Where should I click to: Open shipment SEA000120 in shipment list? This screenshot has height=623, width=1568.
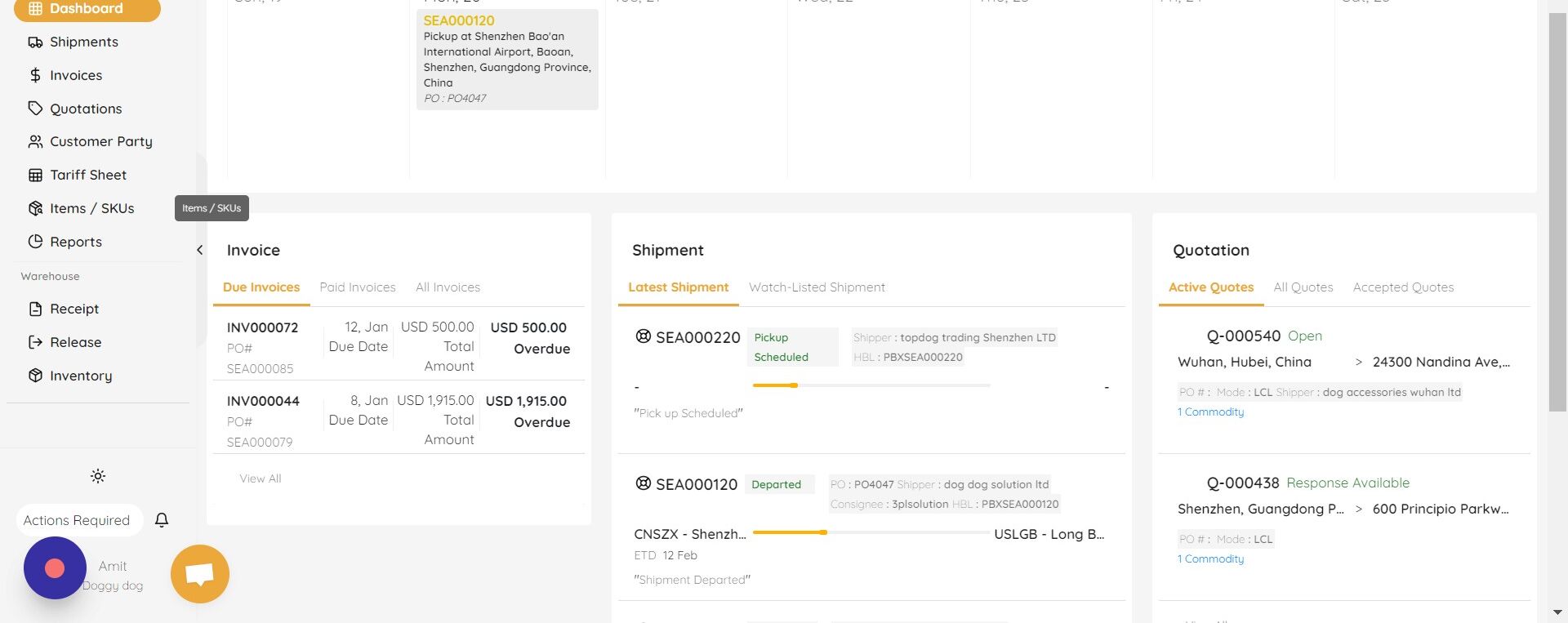pos(697,484)
